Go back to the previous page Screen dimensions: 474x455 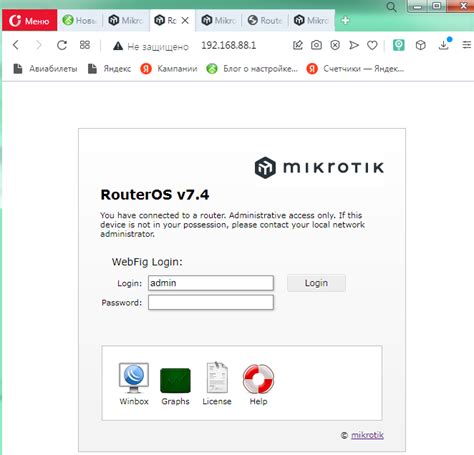point(15,45)
